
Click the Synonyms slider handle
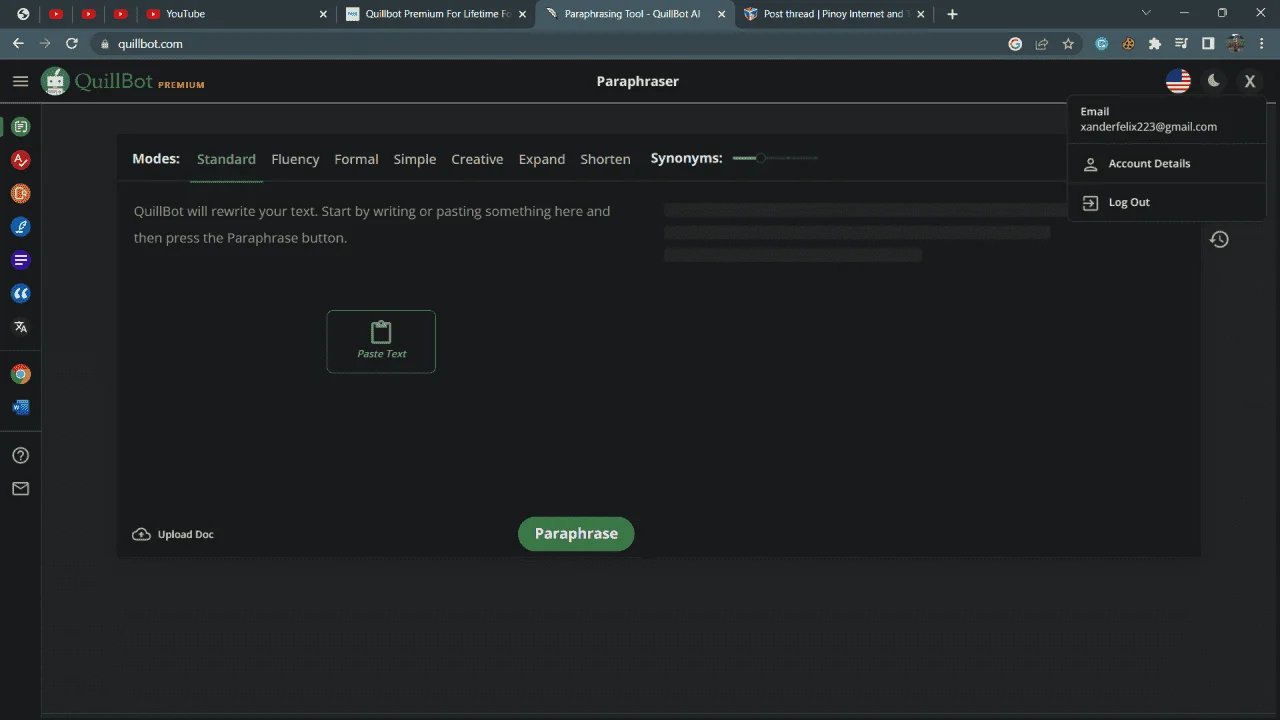[x=760, y=158]
